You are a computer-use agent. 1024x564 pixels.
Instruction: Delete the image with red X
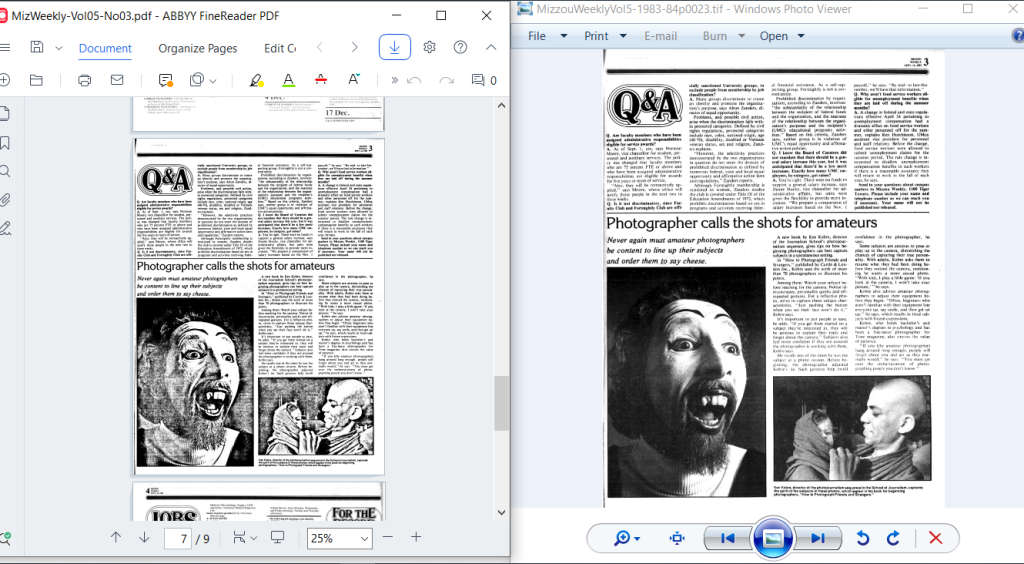[935, 539]
